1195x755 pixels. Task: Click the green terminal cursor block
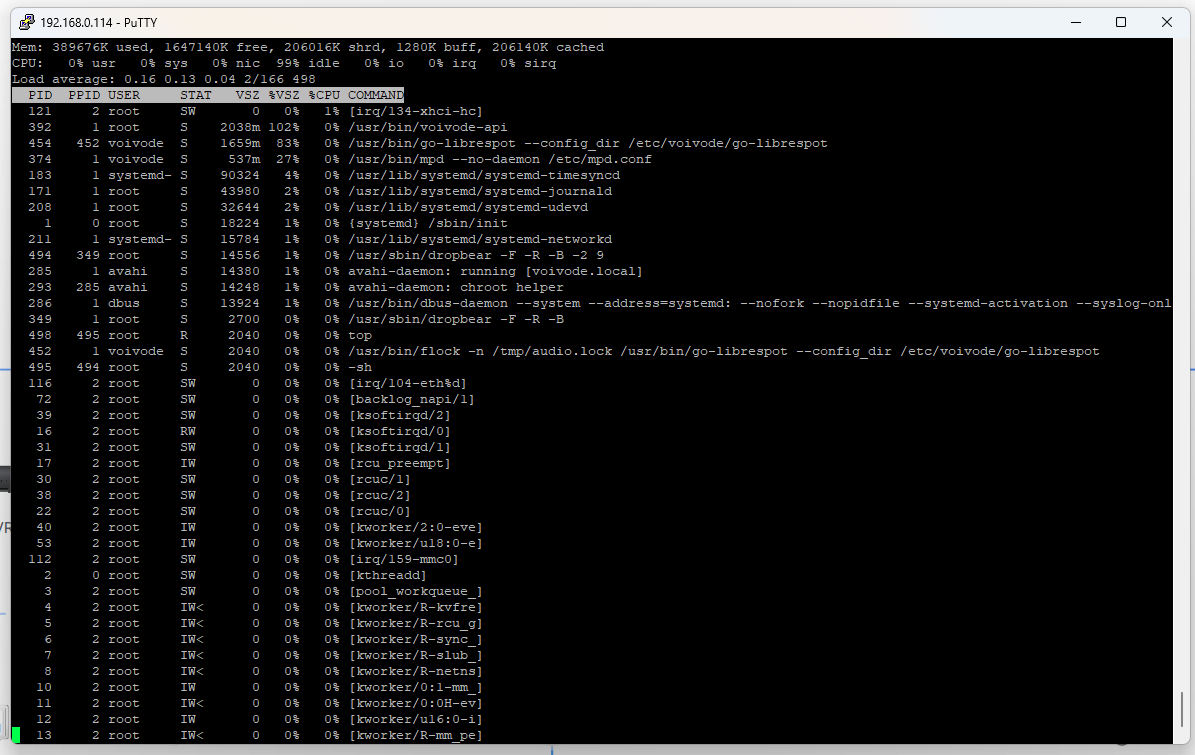point(16,735)
